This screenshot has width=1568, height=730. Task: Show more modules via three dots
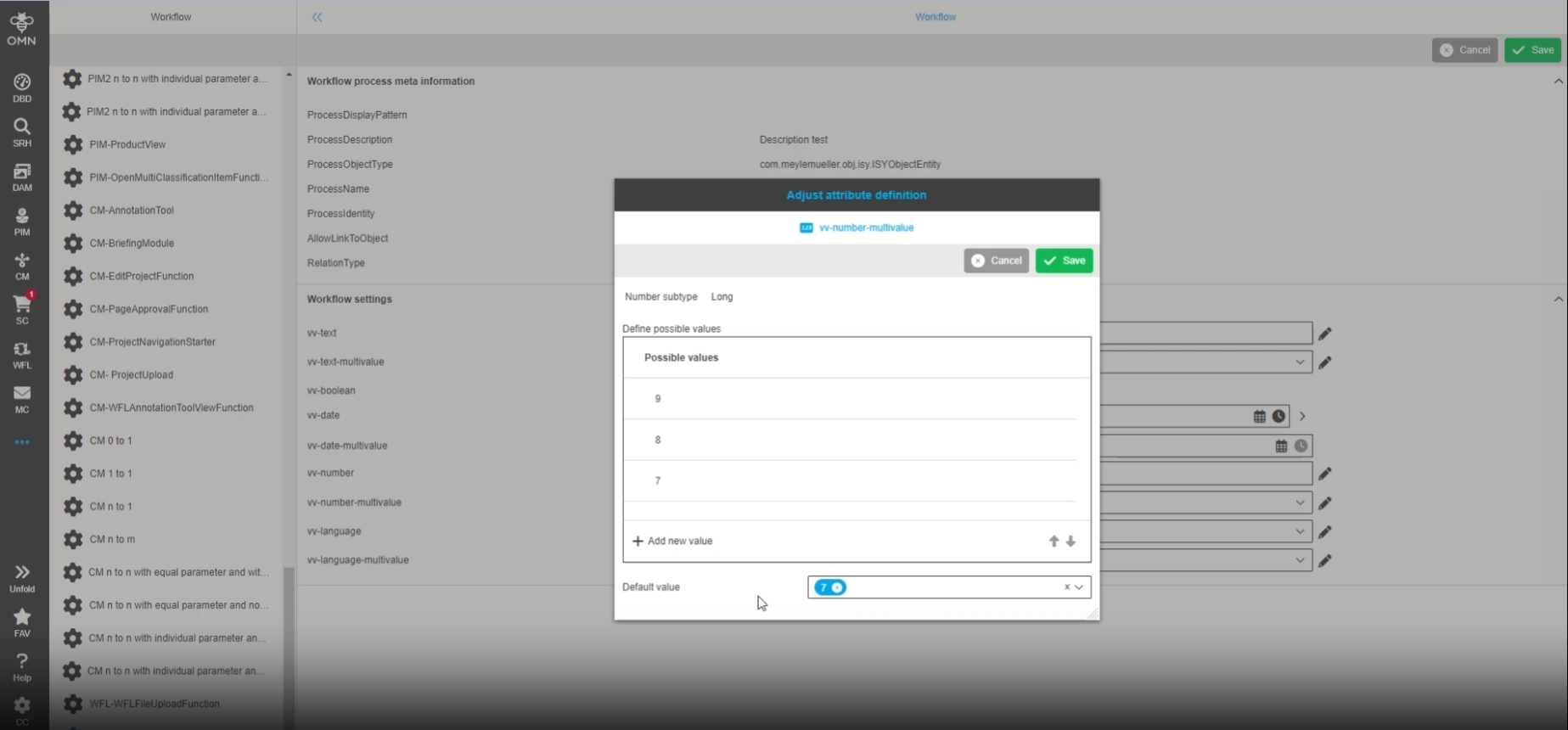22,442
